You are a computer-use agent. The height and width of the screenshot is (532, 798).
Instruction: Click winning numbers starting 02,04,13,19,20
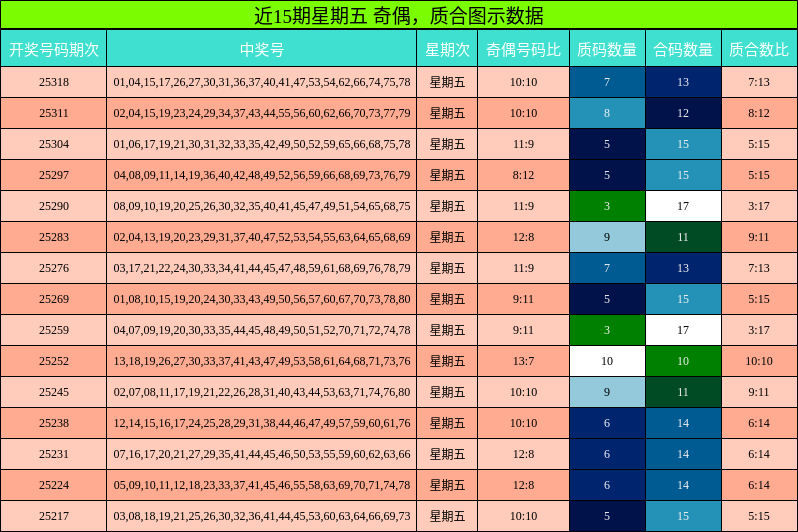[262, 238]
